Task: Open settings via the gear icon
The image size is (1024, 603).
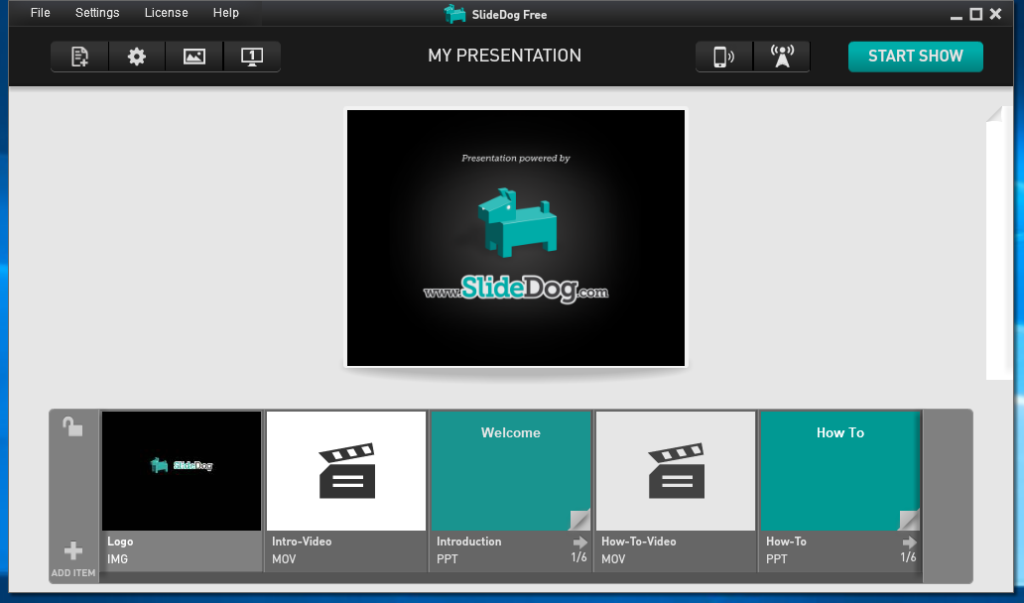Action: [135, 56]
